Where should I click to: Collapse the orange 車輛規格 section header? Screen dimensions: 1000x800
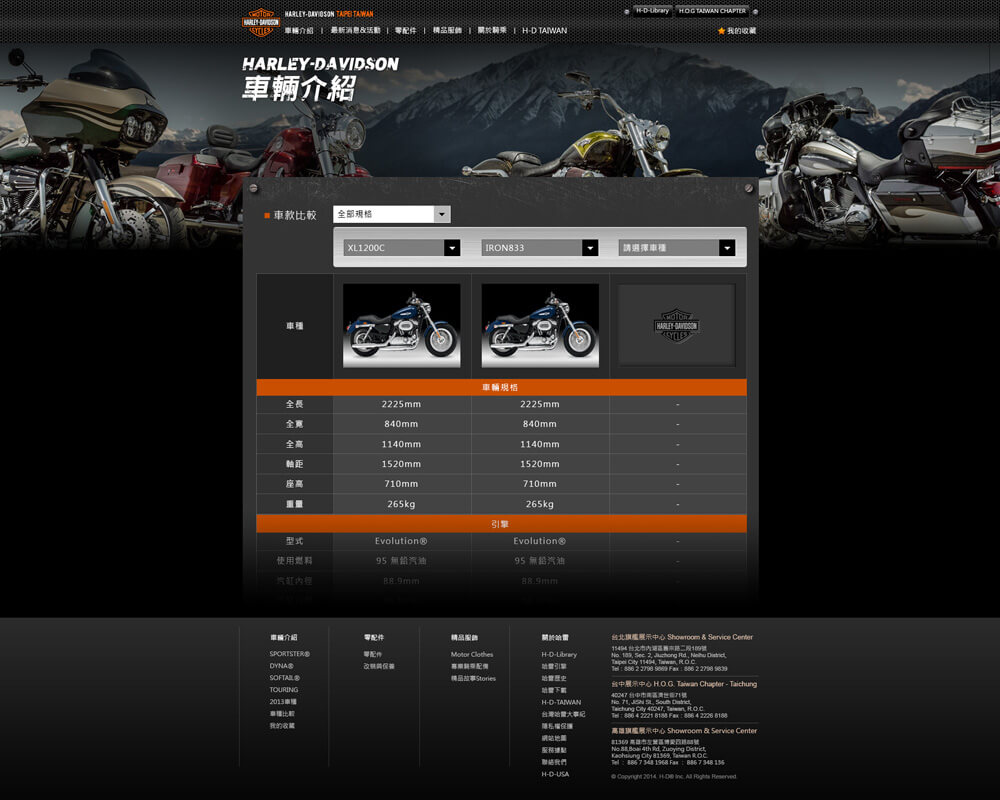(501, 387)
